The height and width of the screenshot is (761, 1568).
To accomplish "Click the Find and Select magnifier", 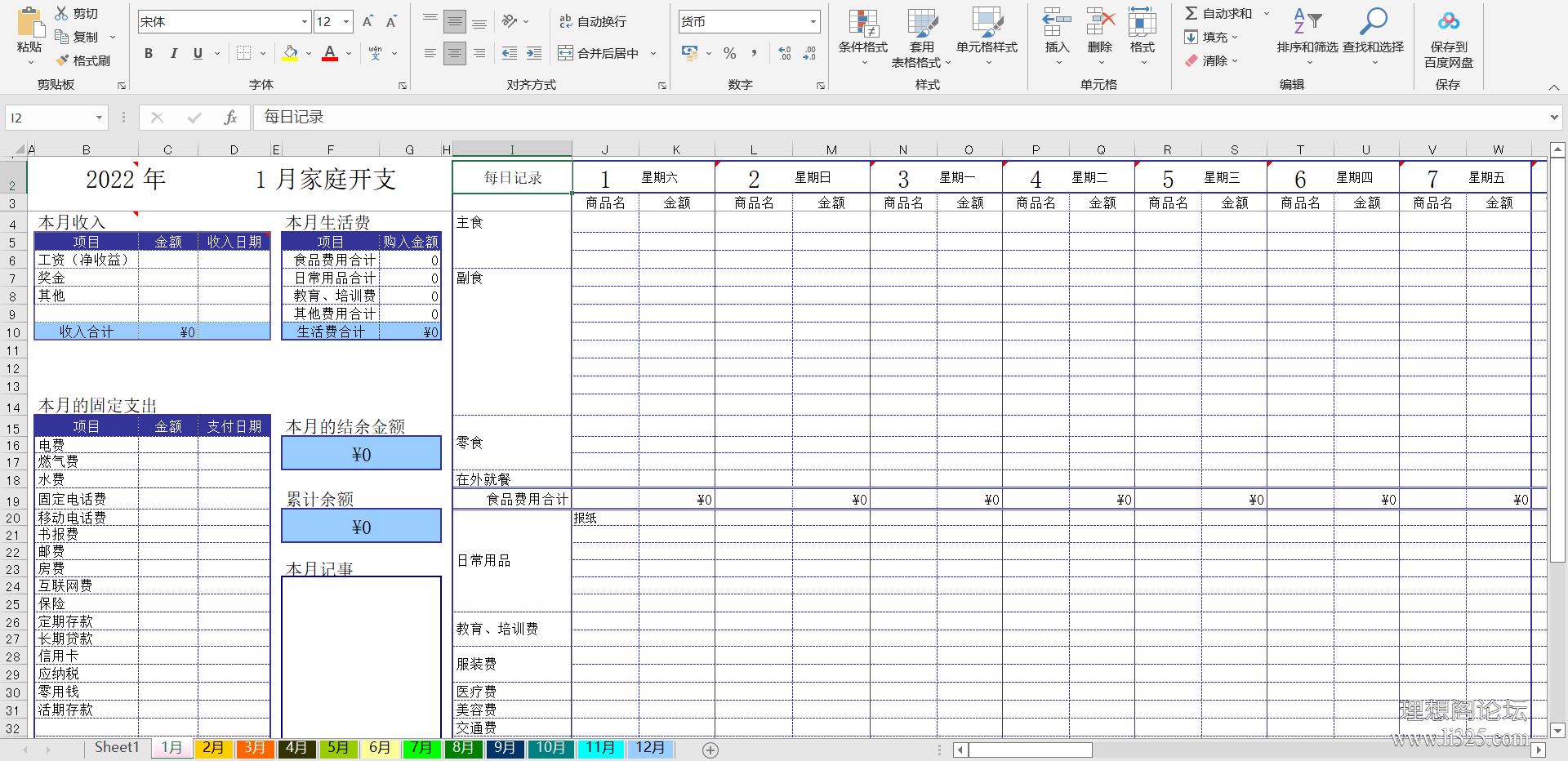I will point(1373,24).
